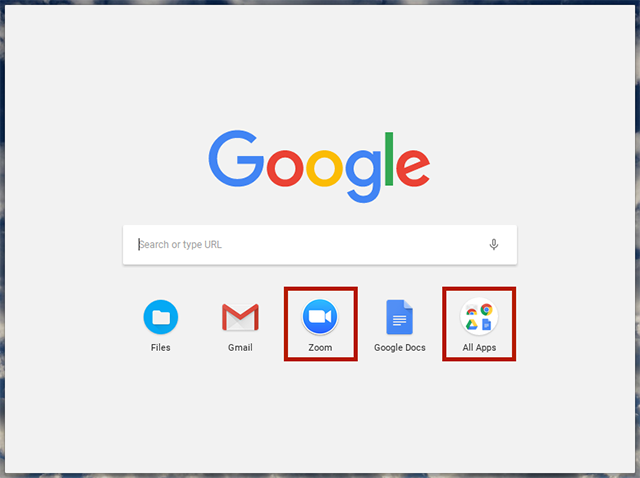Click the Google logo
The image size is (640, 478).
pyautogui.click(x=319, y=166)
